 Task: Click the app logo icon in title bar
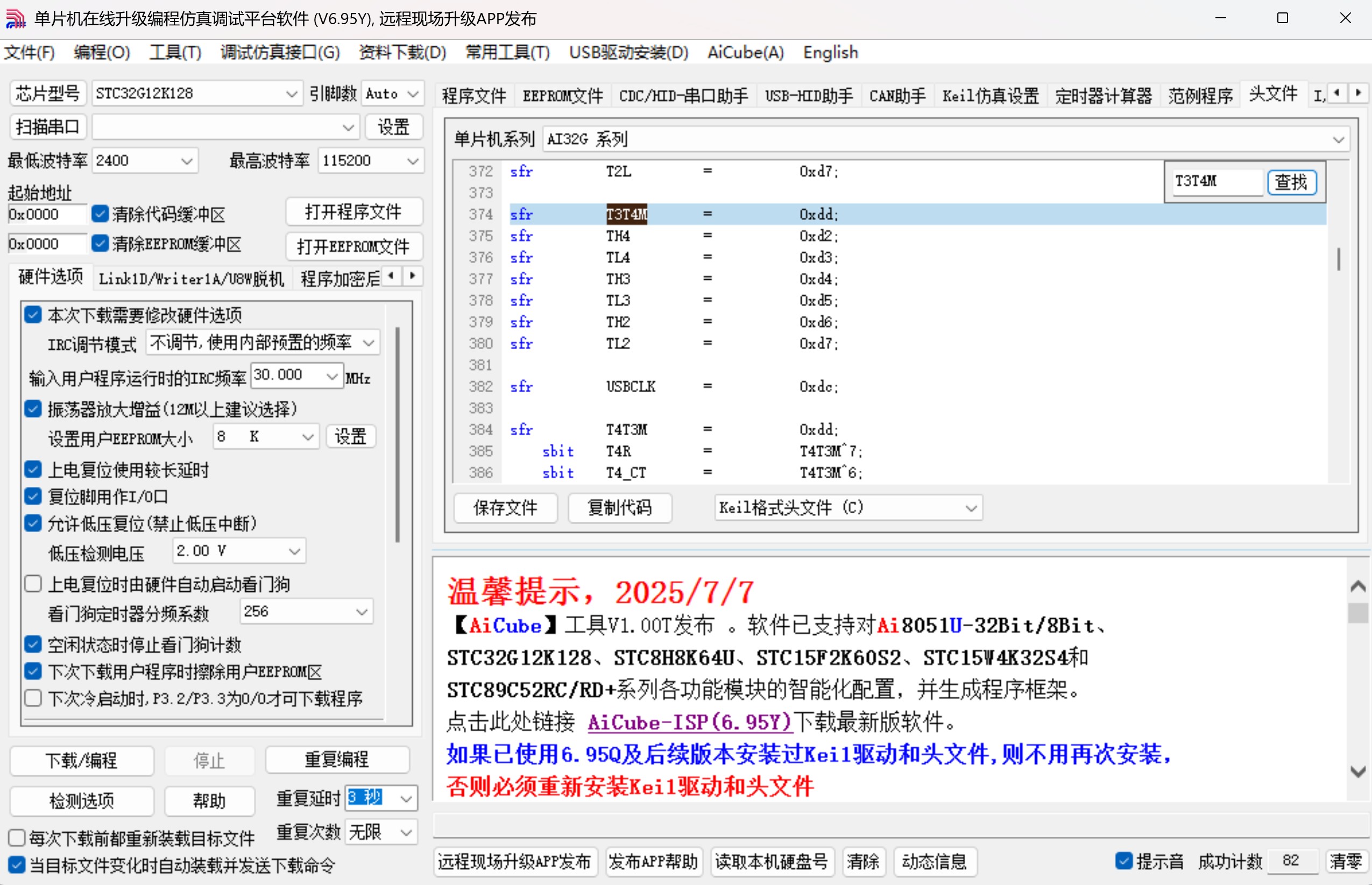tap(16, 18)
